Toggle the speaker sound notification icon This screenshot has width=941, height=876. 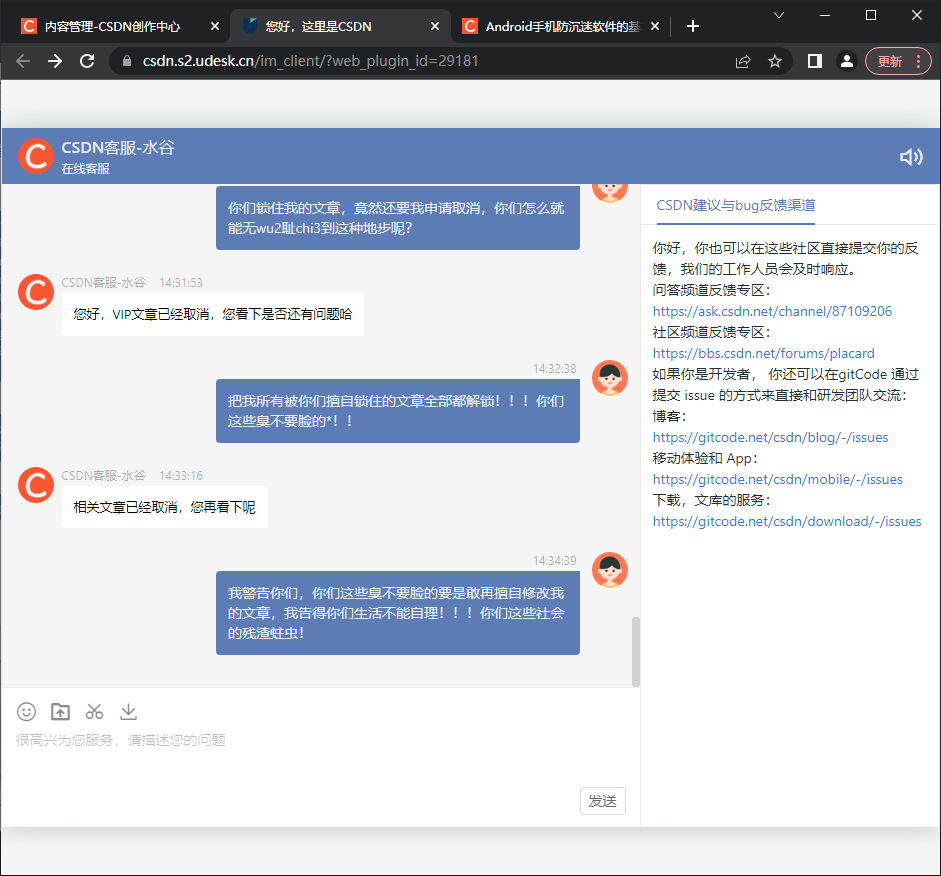pos(911,157)
